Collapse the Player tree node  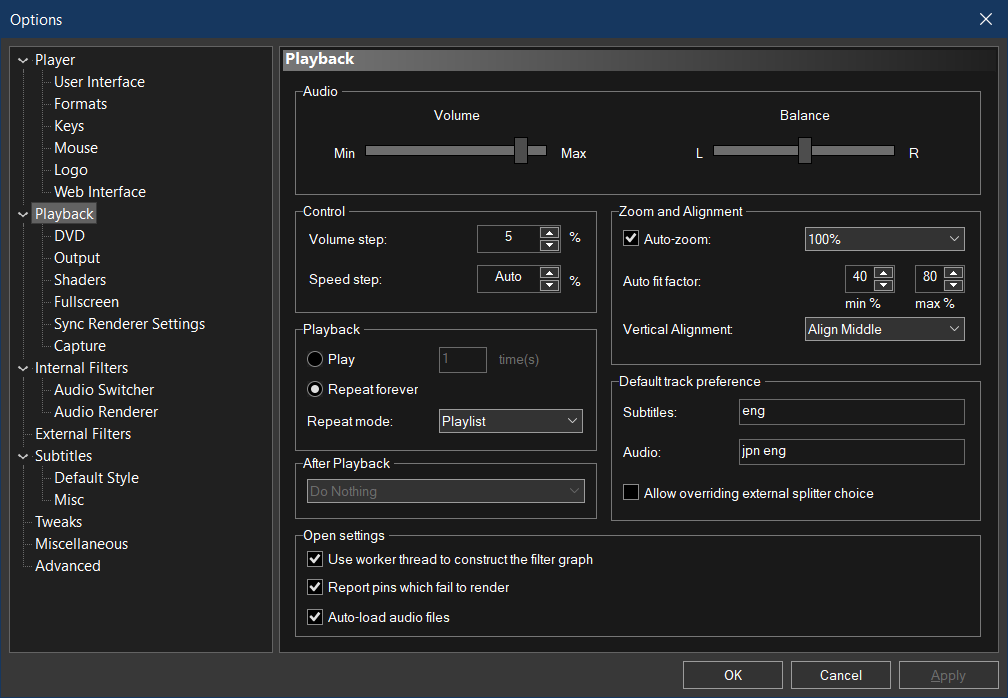pyautogui.click(x=23, y=61)
